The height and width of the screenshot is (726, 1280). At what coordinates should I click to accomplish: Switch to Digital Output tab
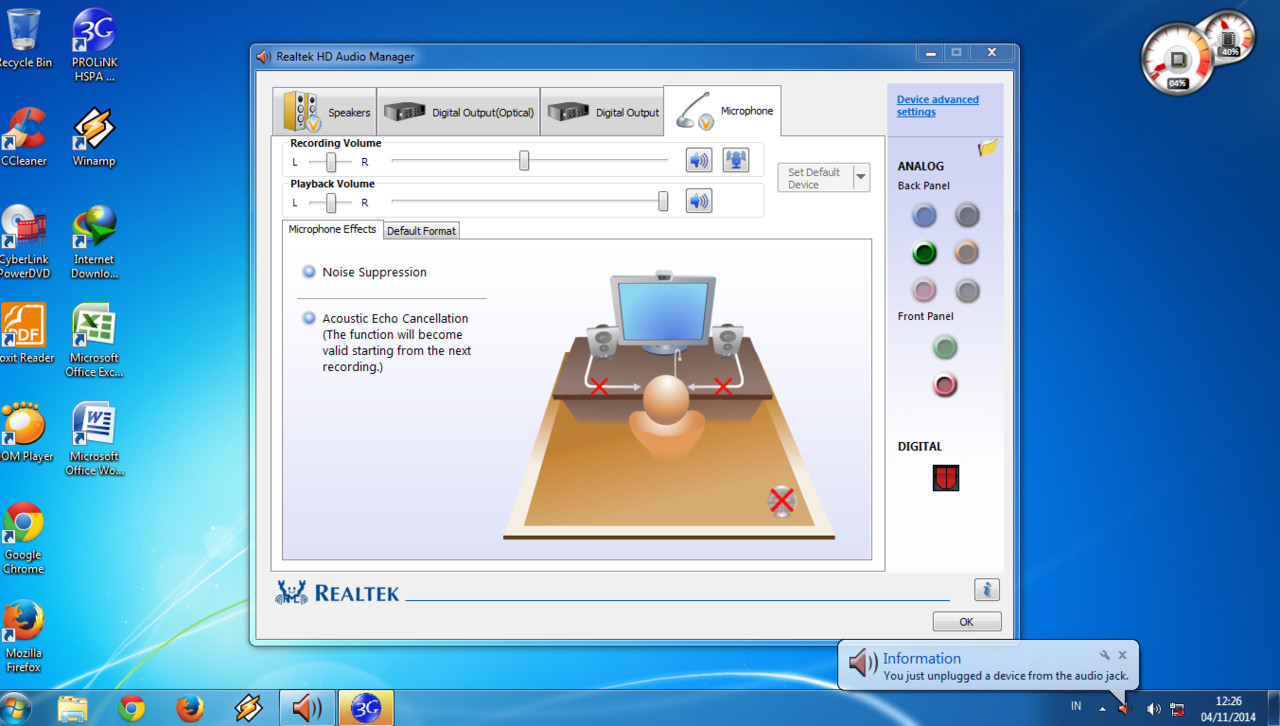point(602,112)
